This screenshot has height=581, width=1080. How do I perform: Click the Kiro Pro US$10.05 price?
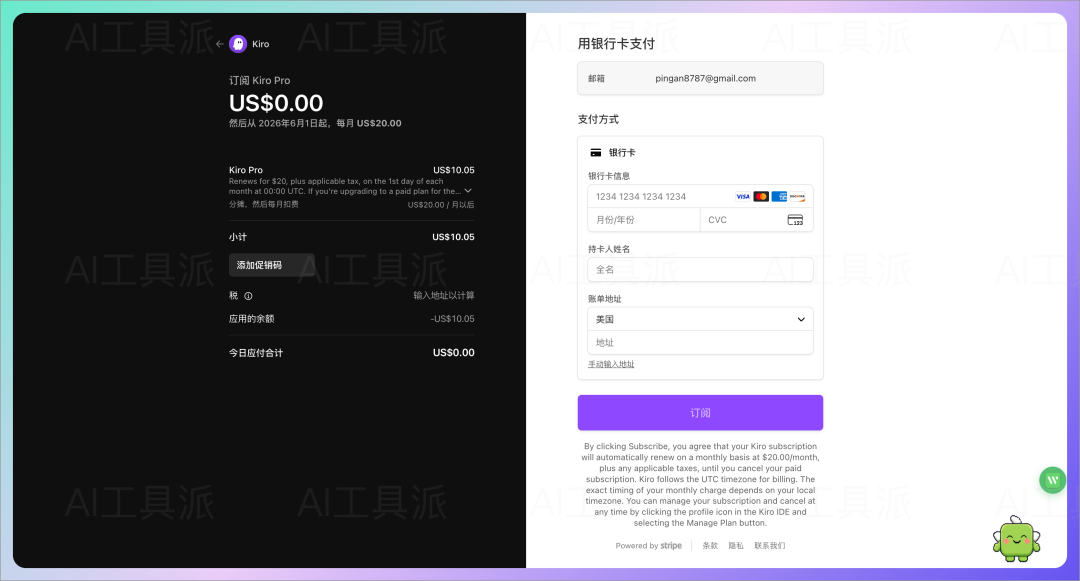click(x=453, y=170)
